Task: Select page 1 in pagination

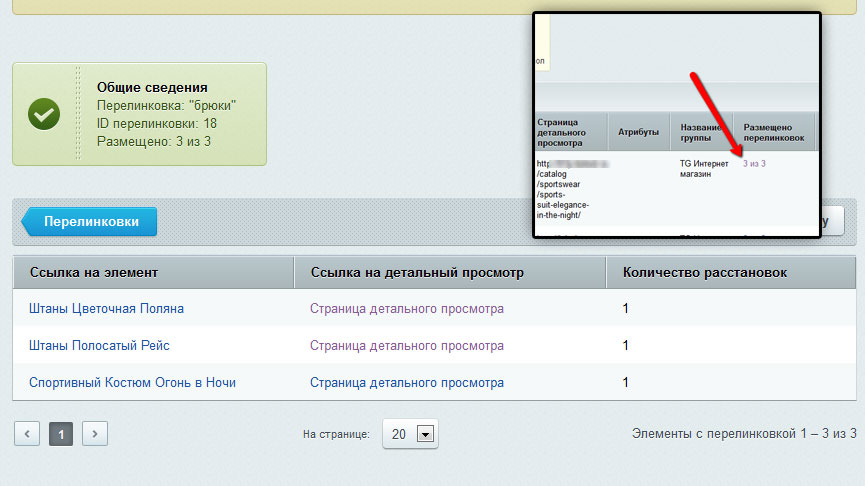Action: click(61, 434)
